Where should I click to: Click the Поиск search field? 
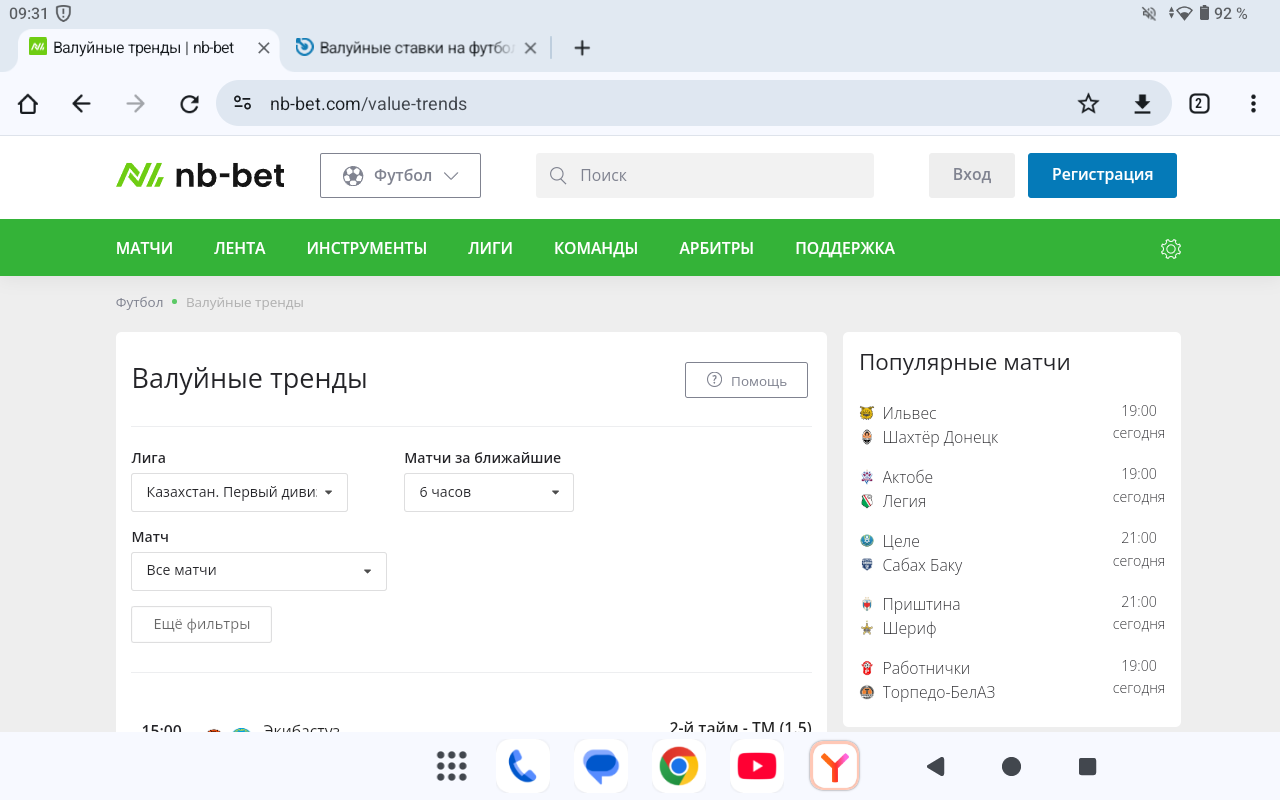point(705,175)
